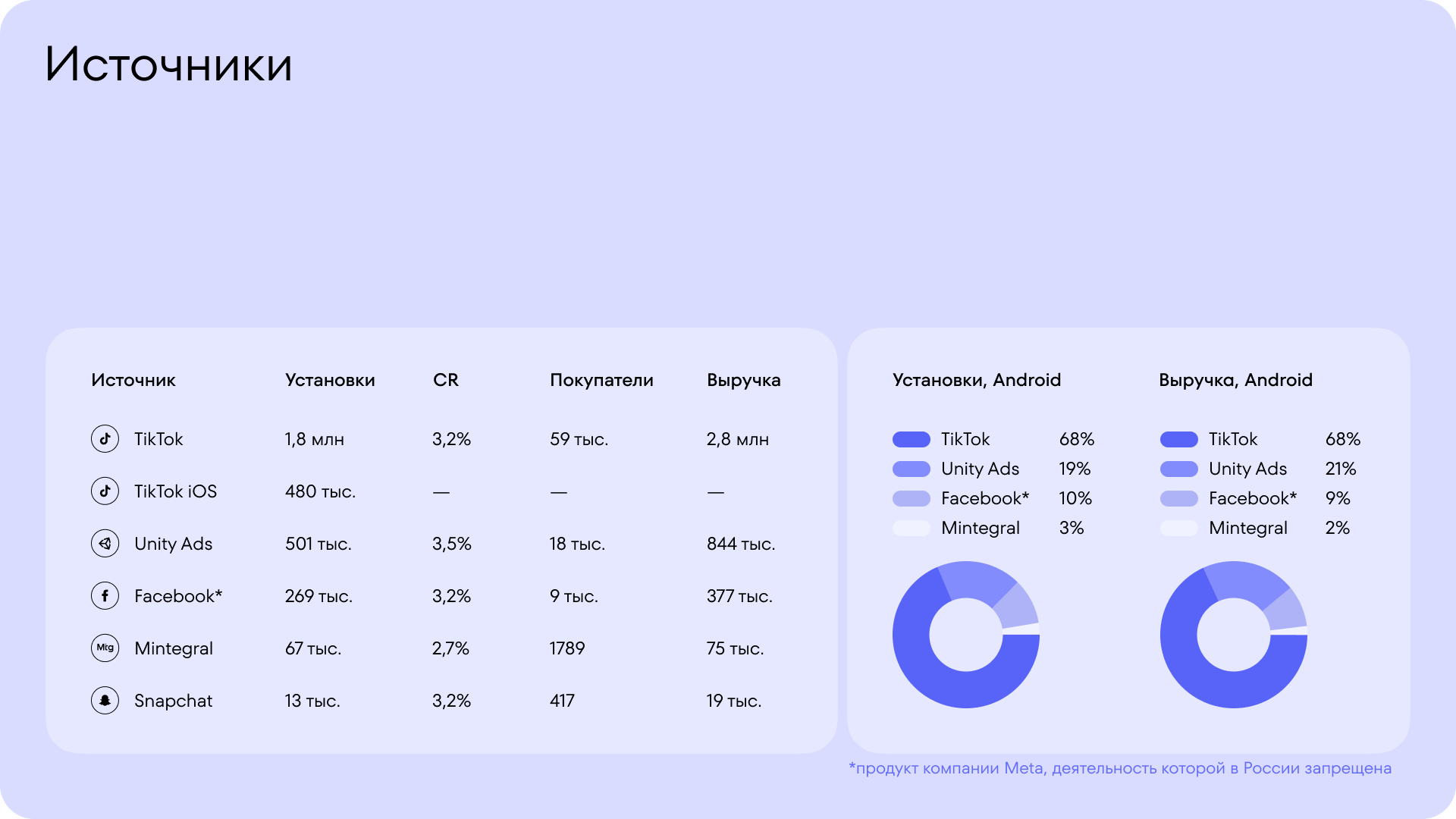This screenshot has height=819, width=1456.
Task: Click the TikTok iOS row icon
Action: click(x=105, y=491)
